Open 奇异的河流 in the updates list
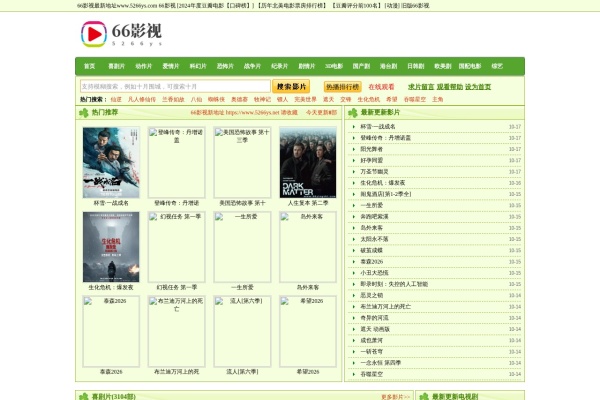The height and width of the screenshot is (400, 600). [x=374, y=318]
